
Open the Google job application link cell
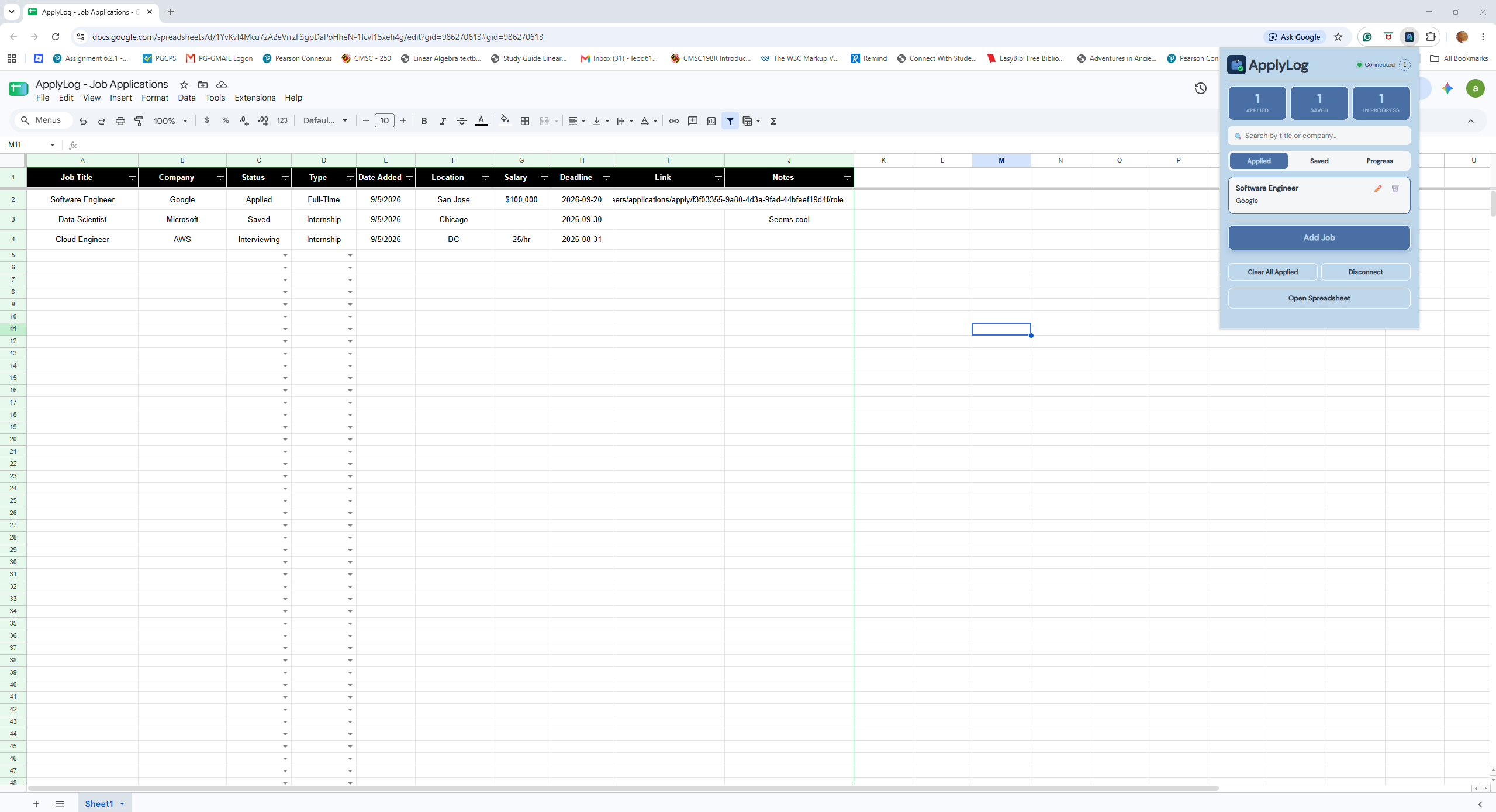[669, 200]
